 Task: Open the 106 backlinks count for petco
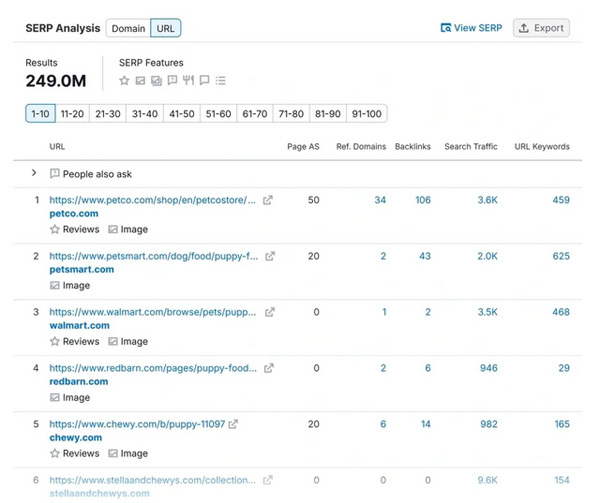[x=422, y=200]
